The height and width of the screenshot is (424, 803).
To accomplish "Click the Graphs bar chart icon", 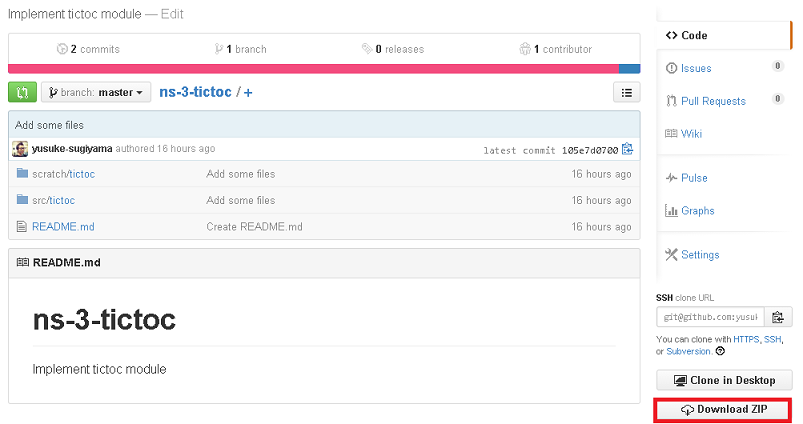I will click(x=671, y=210).
